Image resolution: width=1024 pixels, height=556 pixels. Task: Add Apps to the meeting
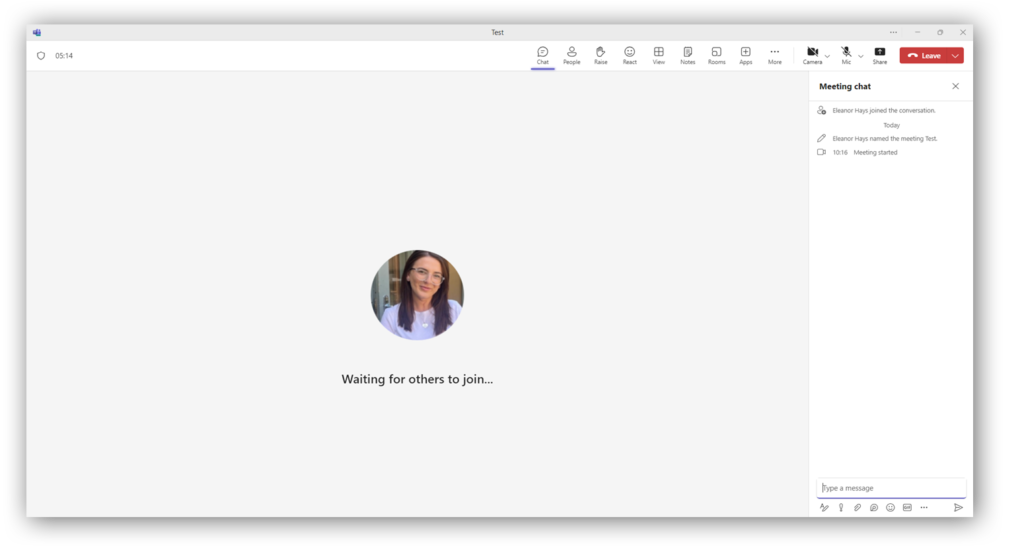[x=746, y=56]
